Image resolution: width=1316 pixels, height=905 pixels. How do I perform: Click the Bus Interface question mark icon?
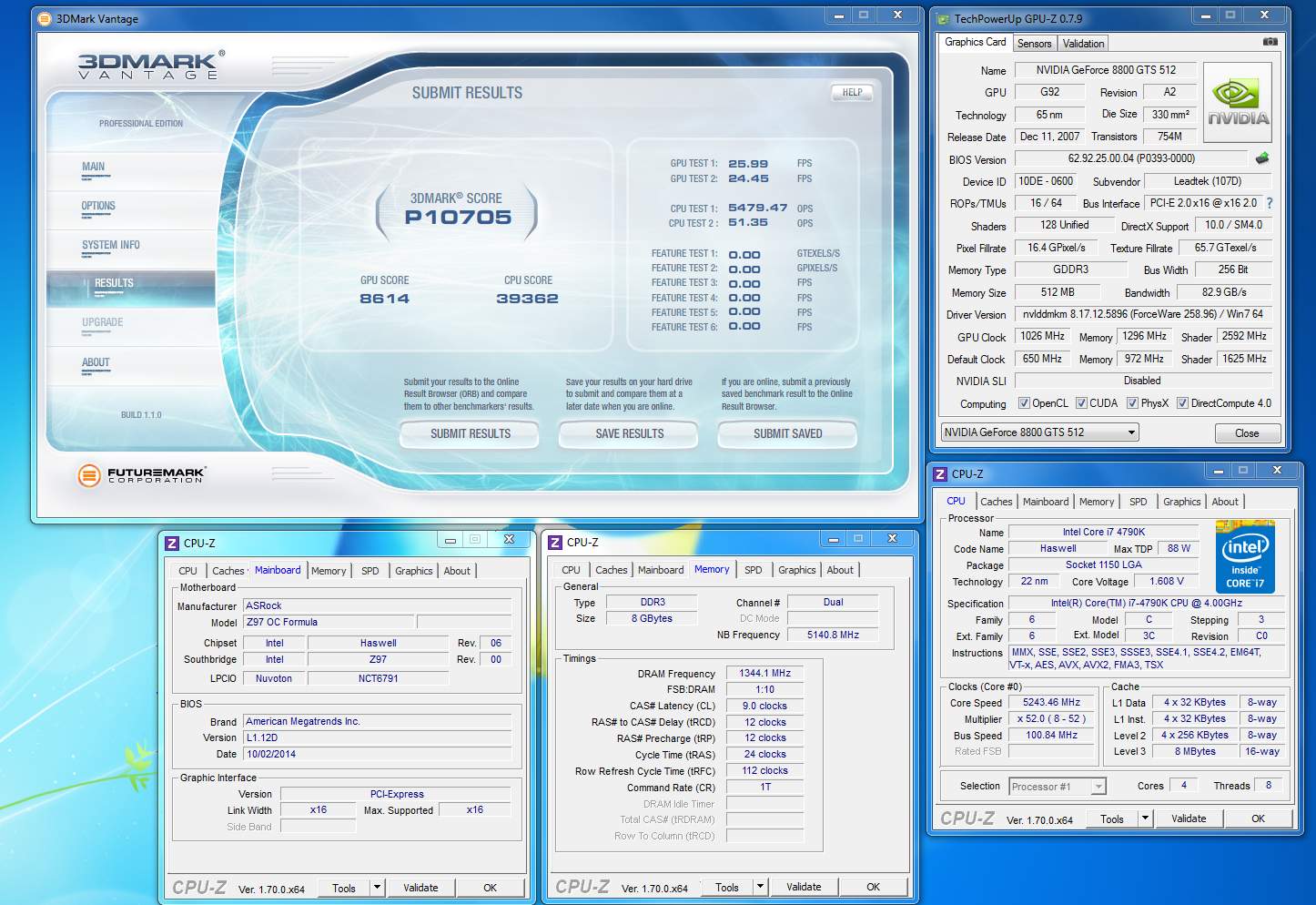[1270, 203]
